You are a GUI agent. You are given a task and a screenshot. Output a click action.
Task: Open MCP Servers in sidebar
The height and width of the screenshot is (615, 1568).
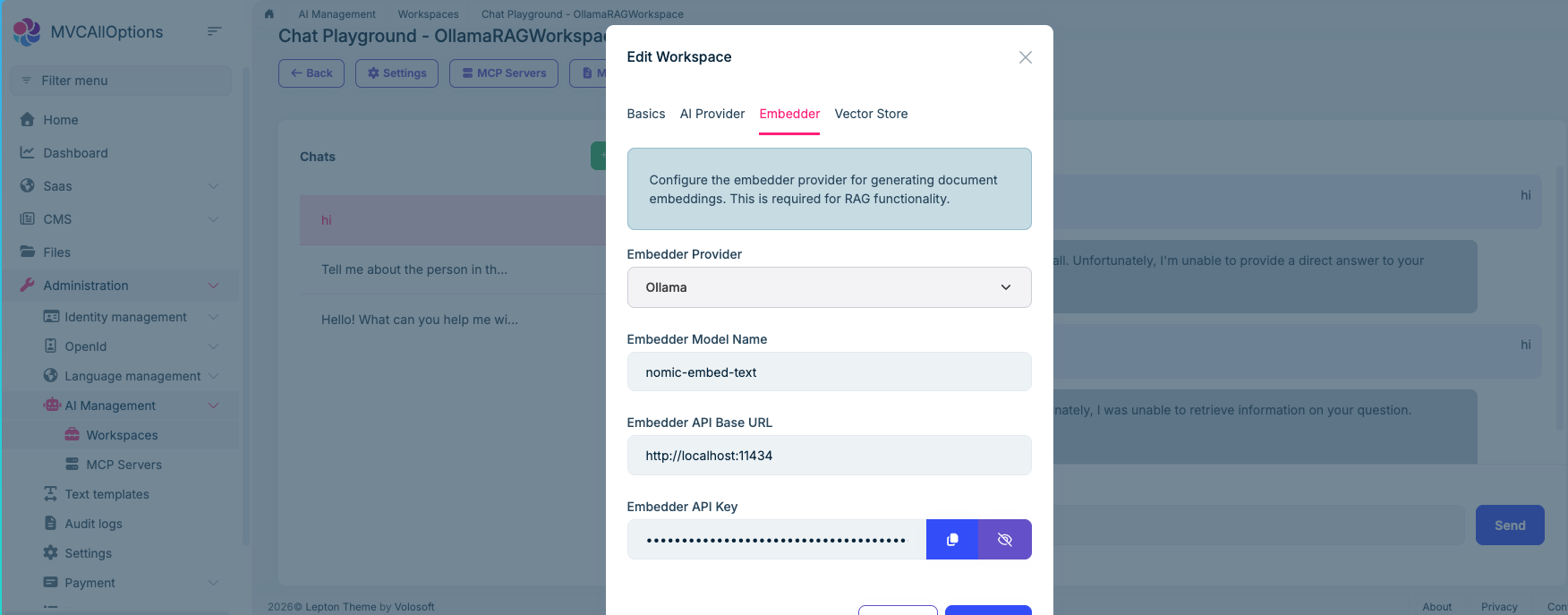(124, 465)
